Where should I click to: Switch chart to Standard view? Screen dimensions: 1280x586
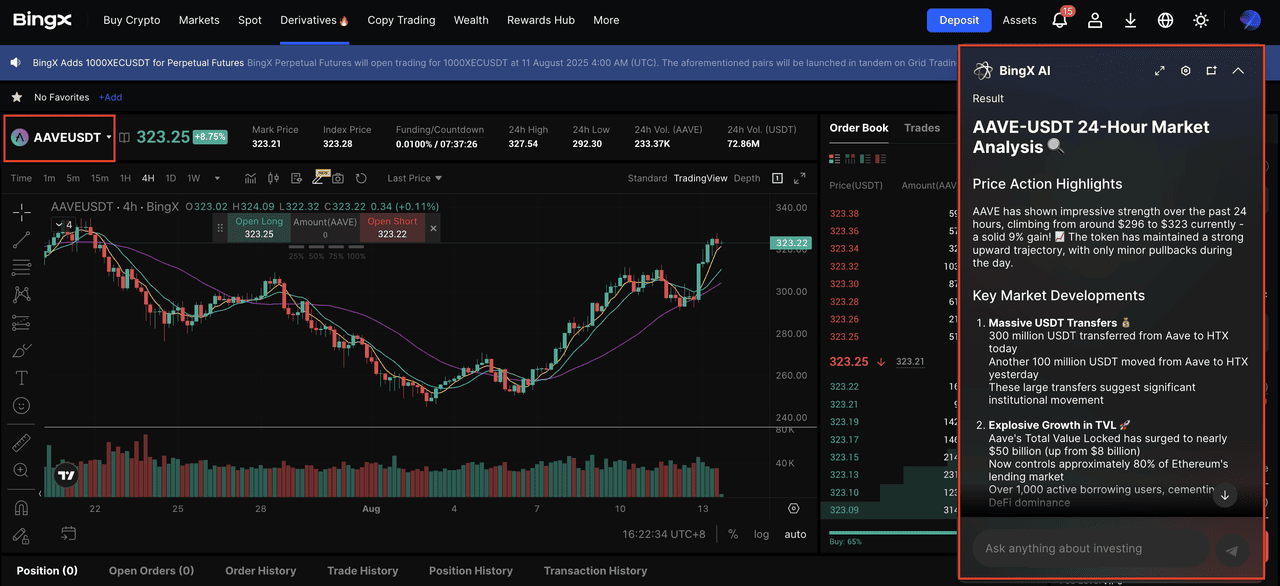click(647, 178)
